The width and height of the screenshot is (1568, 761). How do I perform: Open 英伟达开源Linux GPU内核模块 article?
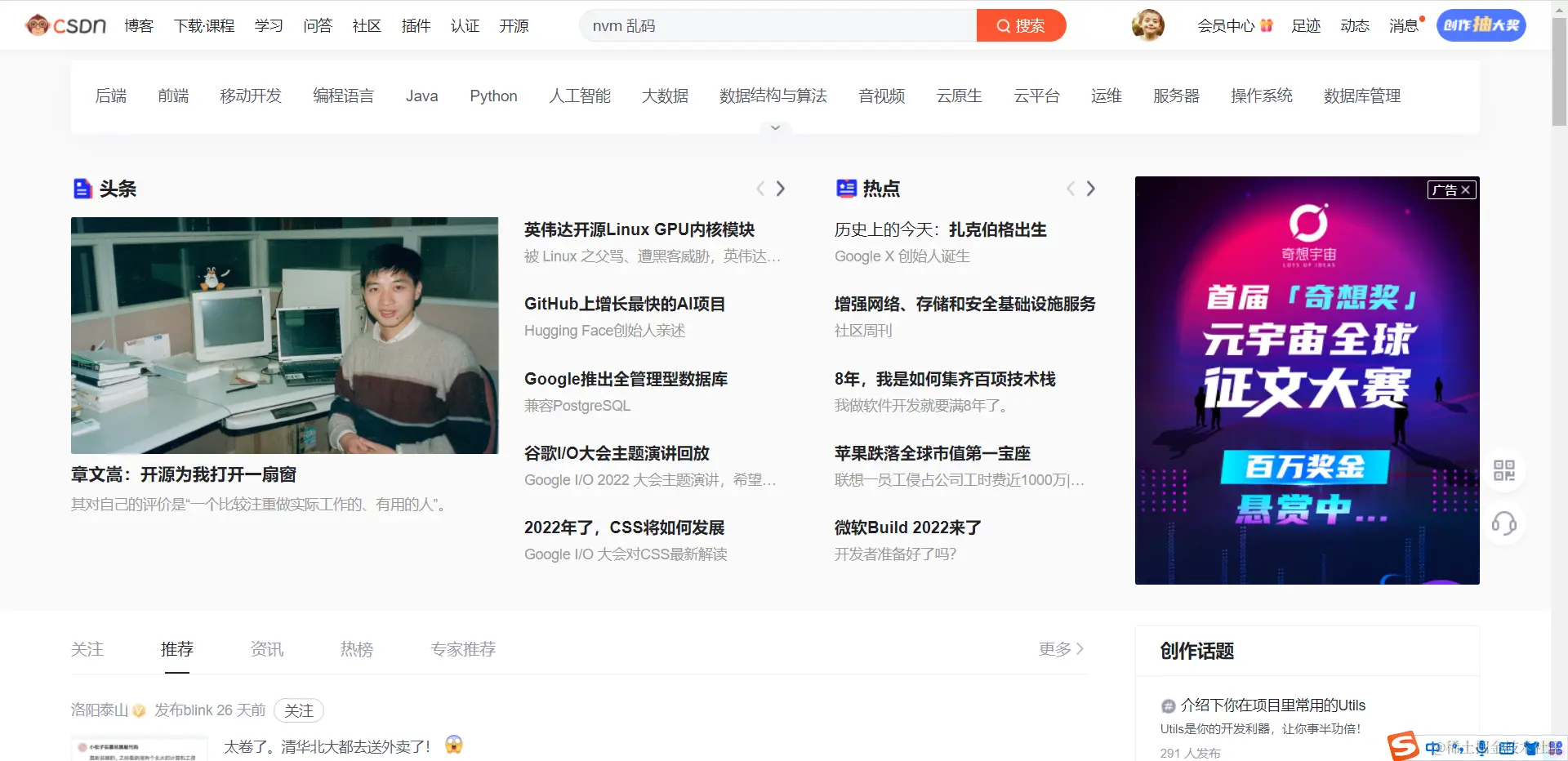639,229
